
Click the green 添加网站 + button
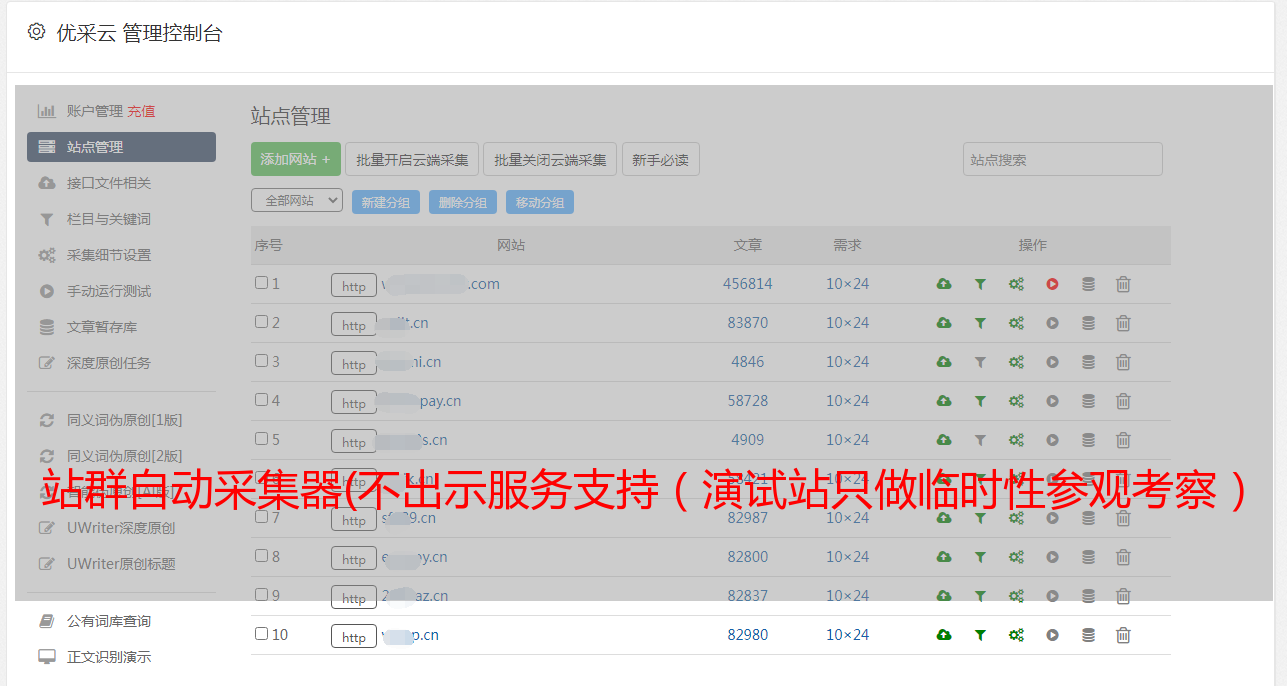point(296,159)
